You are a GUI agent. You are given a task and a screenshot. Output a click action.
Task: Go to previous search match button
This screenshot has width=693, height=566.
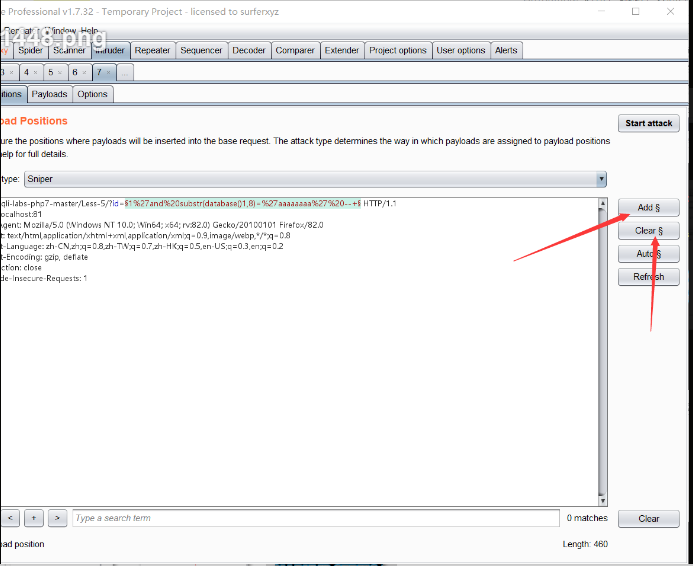[10, 518]
